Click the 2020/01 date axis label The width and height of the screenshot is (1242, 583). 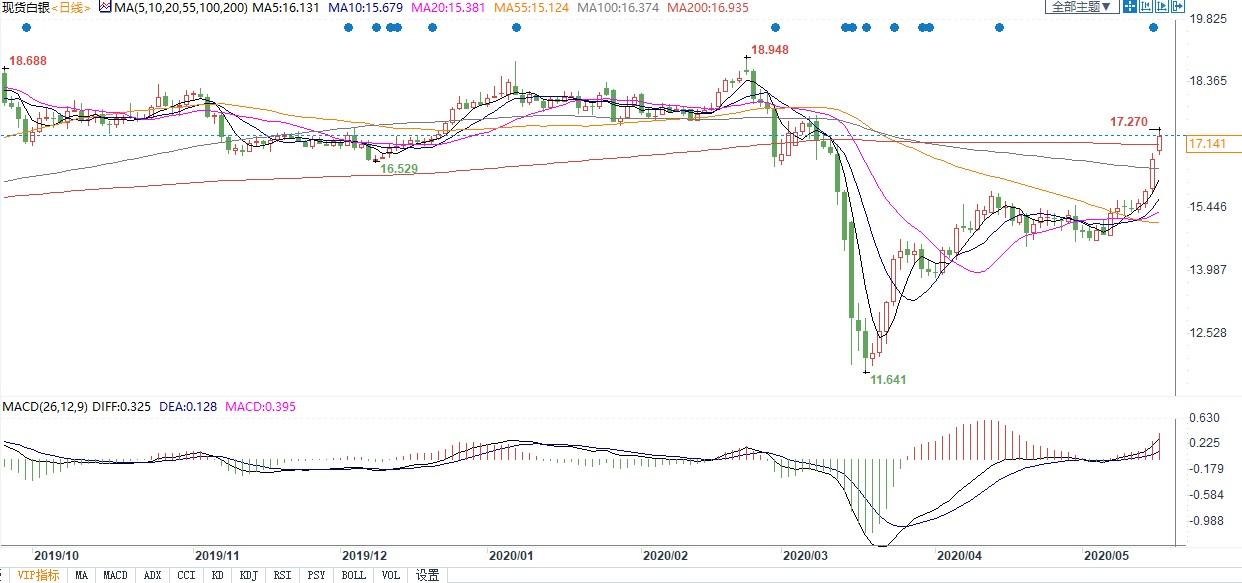512,555
